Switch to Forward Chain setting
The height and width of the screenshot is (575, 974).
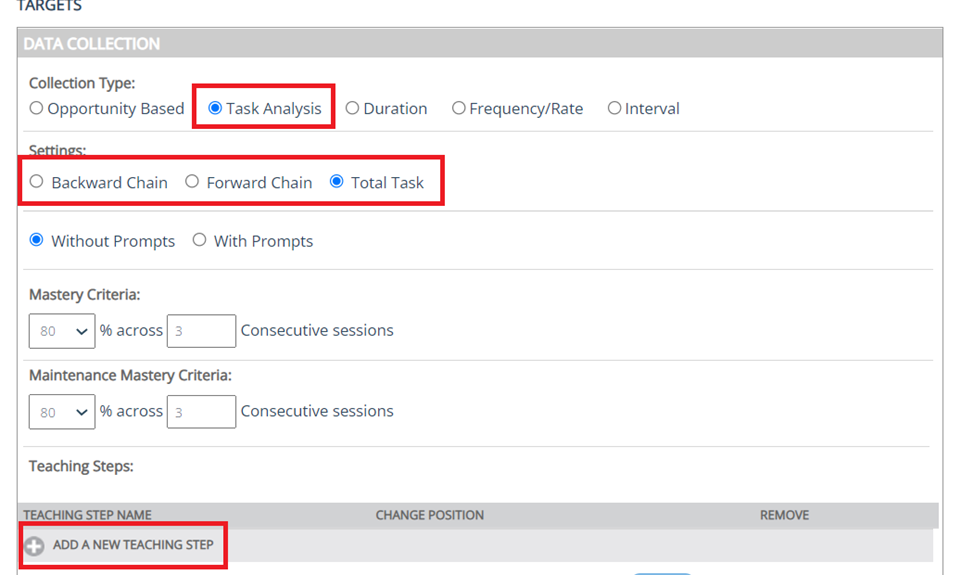192,182
